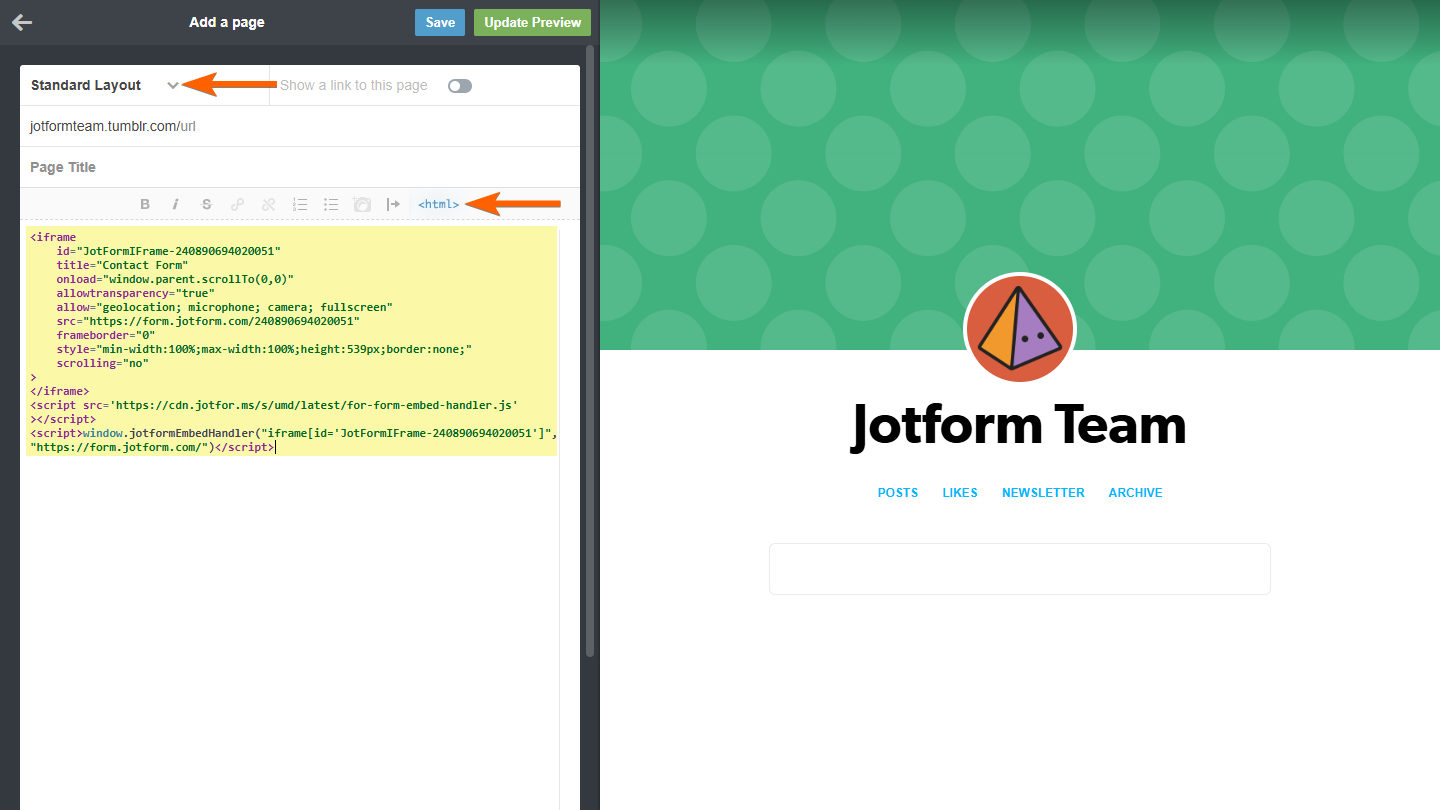This screenshot has height=810, width=1440.
Task: Click the src="https://form.jotform.com/…" code line
Action: (x=207, y=321)
